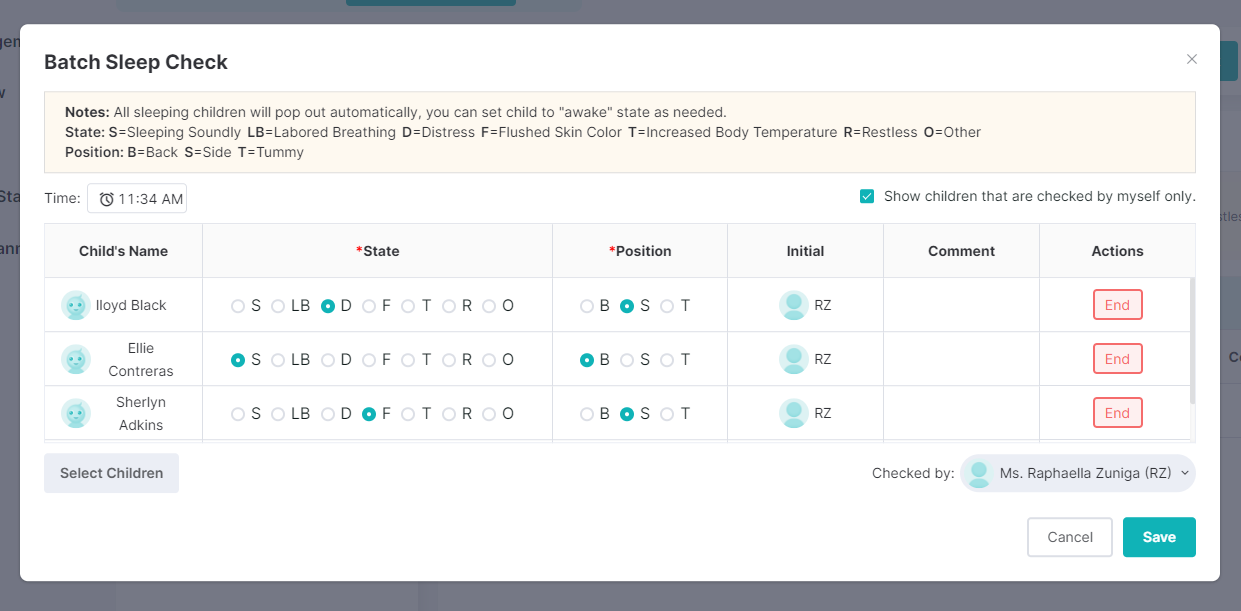Viewport: 1241px width, 611px height.
Task: Click RZ initial avatar in Sherlyn Adkins row
Action: pos(794,413)
